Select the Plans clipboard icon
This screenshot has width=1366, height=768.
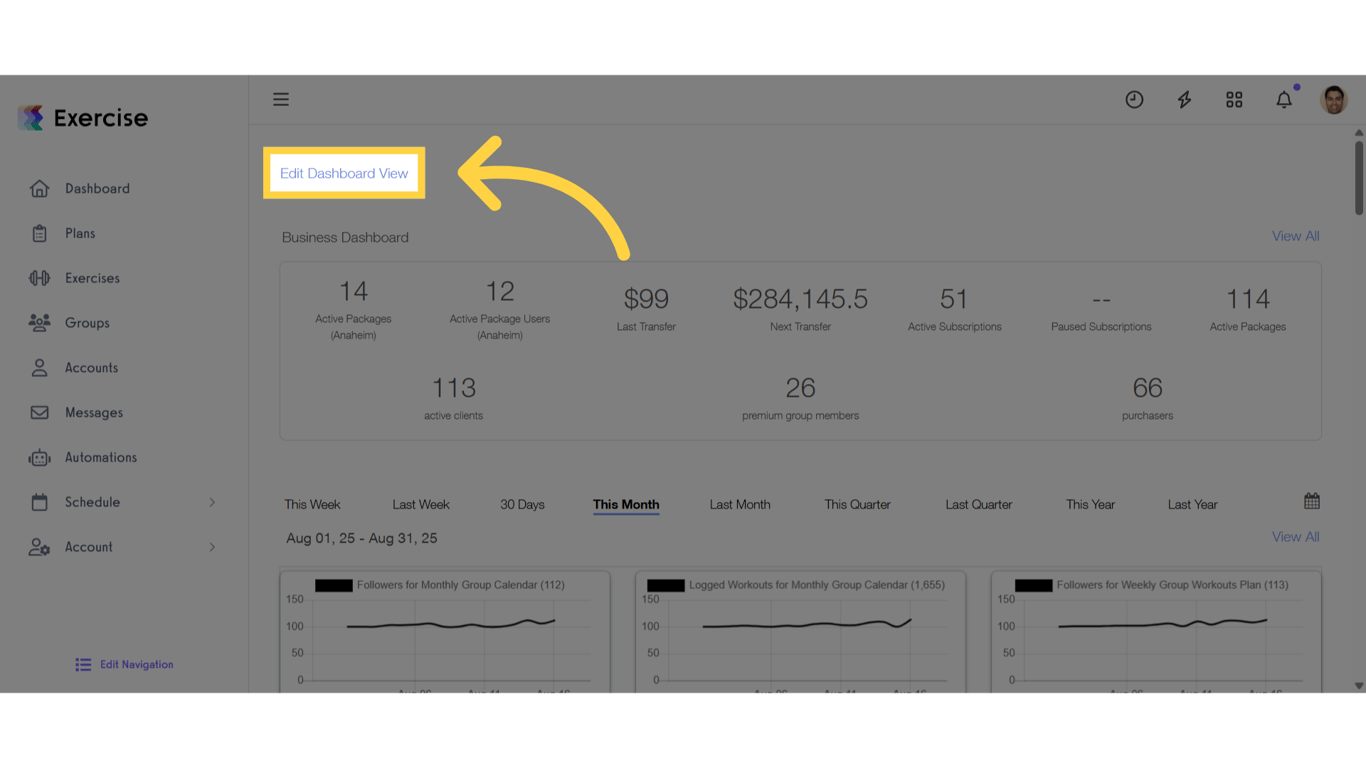coord(40,233)
